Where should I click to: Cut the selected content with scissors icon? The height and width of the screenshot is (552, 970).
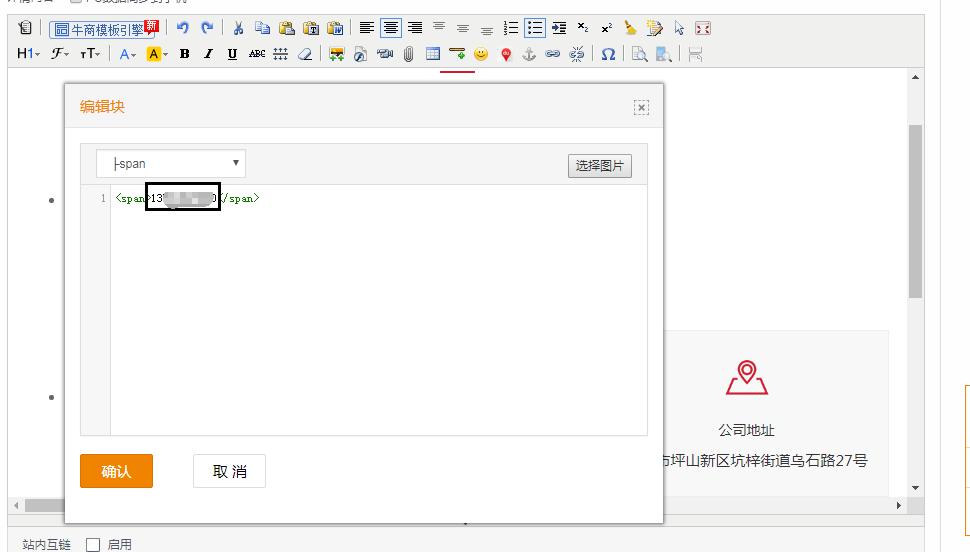click(238, 28)
